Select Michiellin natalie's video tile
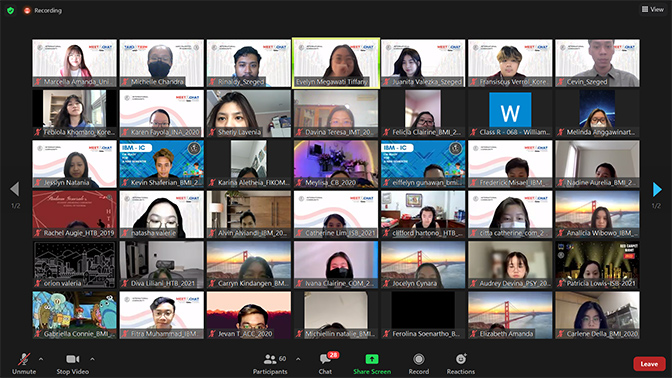Viewport: 672px width, 378px height. pos(336,315)
